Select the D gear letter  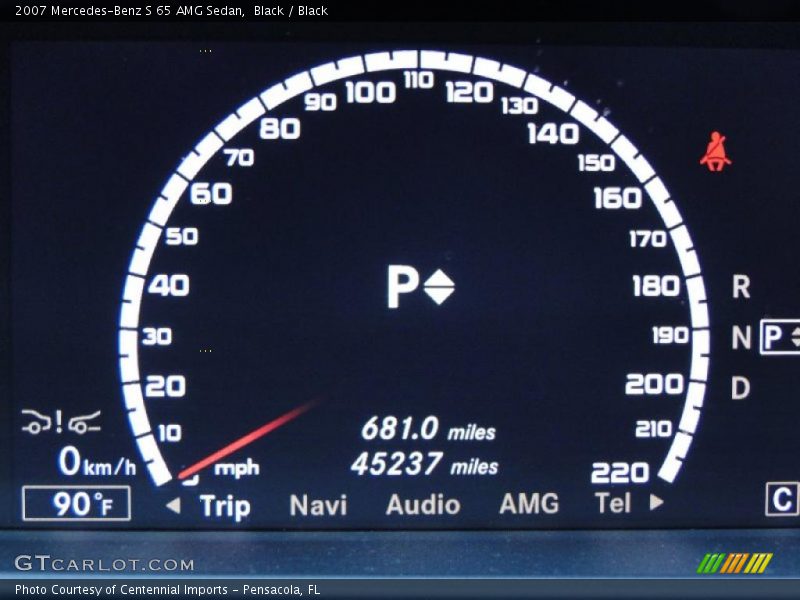pos(740,388)
